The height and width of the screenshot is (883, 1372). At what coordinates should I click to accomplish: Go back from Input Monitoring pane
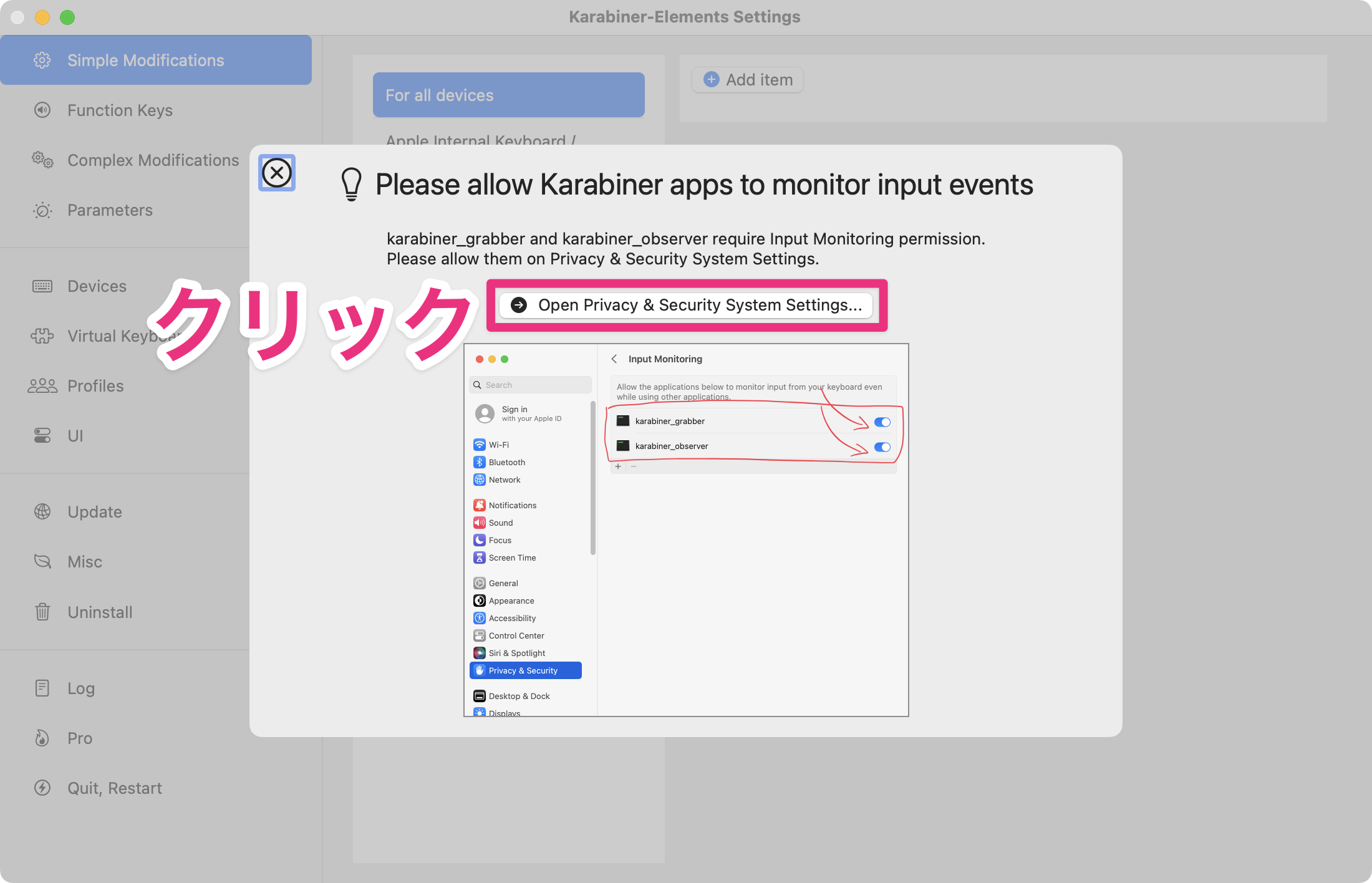click(x=614, y=359)
